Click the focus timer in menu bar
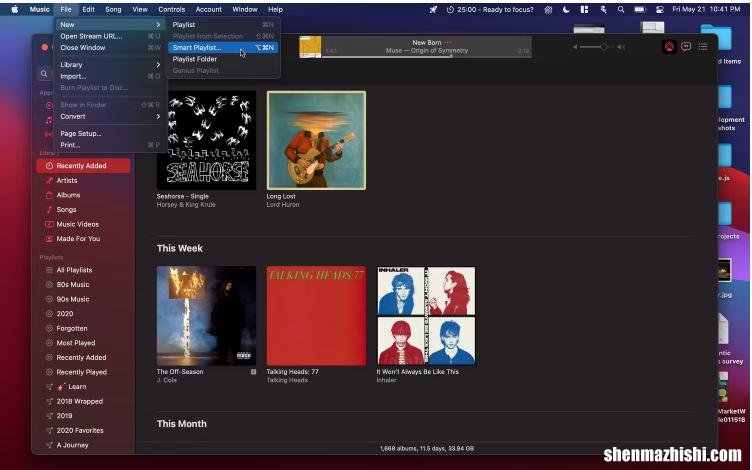The height and width of the screenshot is (470, 752). (490, 9)
